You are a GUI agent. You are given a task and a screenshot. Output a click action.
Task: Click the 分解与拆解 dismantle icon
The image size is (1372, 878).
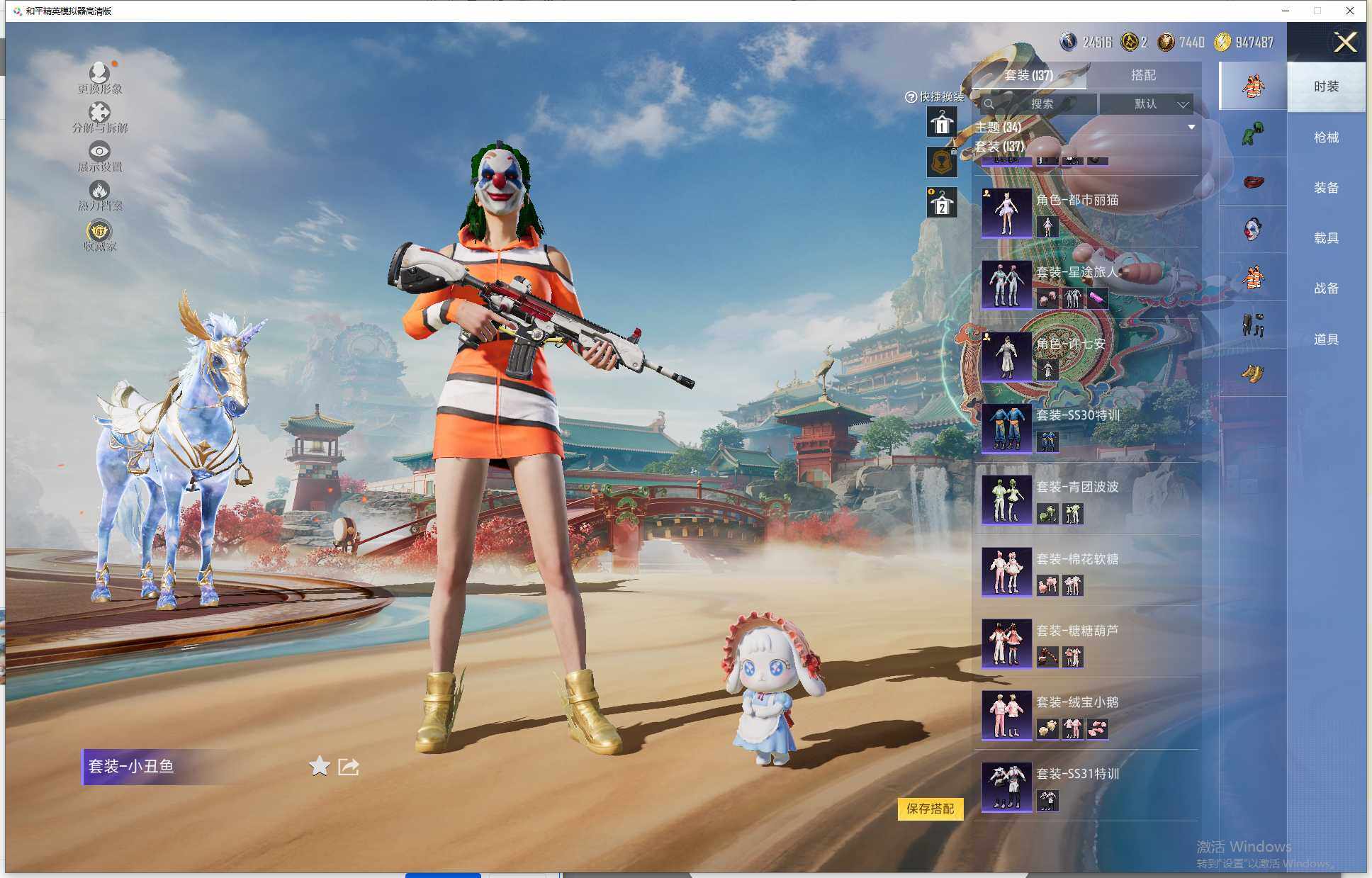point(99,113)
